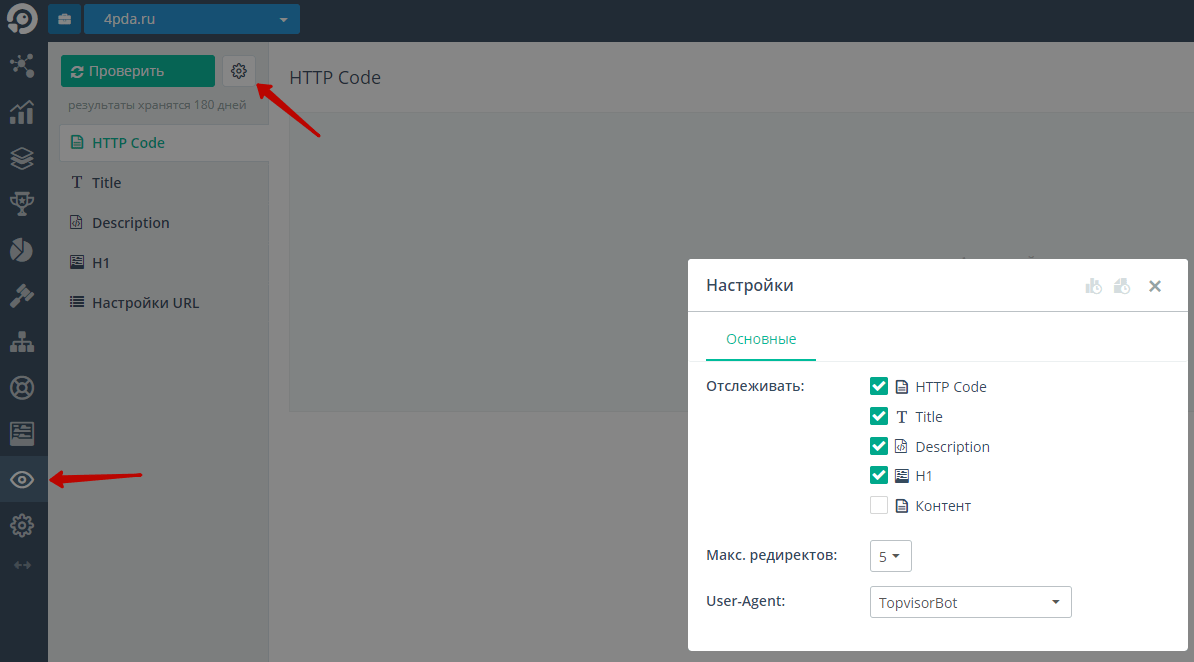The height and width of the screenshot is (662, 1194).
Task: Select HTTP Code in left menu
Action: [164, 142]
